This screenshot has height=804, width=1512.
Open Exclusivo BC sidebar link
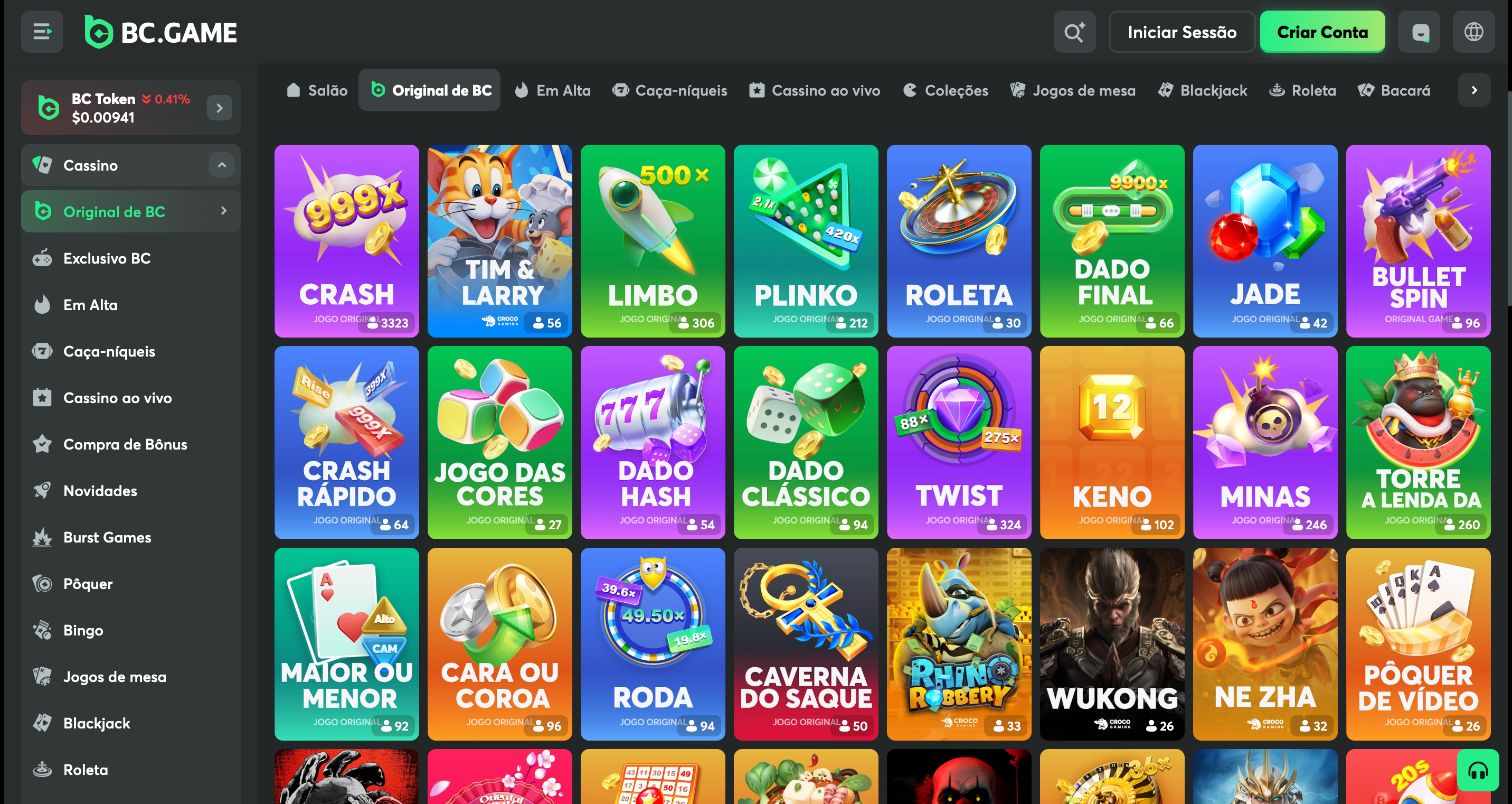click(131, 258)
